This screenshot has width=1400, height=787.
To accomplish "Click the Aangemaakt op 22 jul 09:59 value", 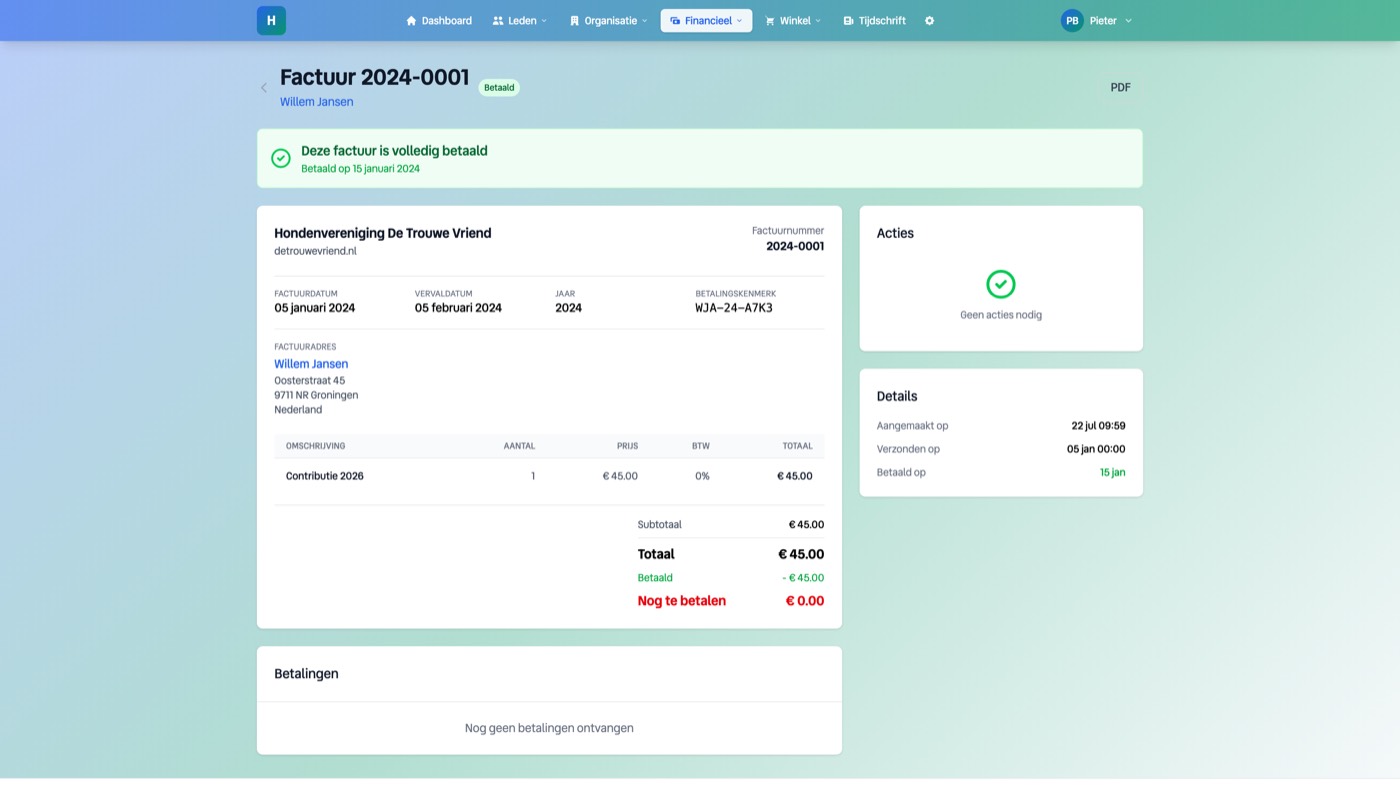I will pyautogui.click(x=1098, y=426).
